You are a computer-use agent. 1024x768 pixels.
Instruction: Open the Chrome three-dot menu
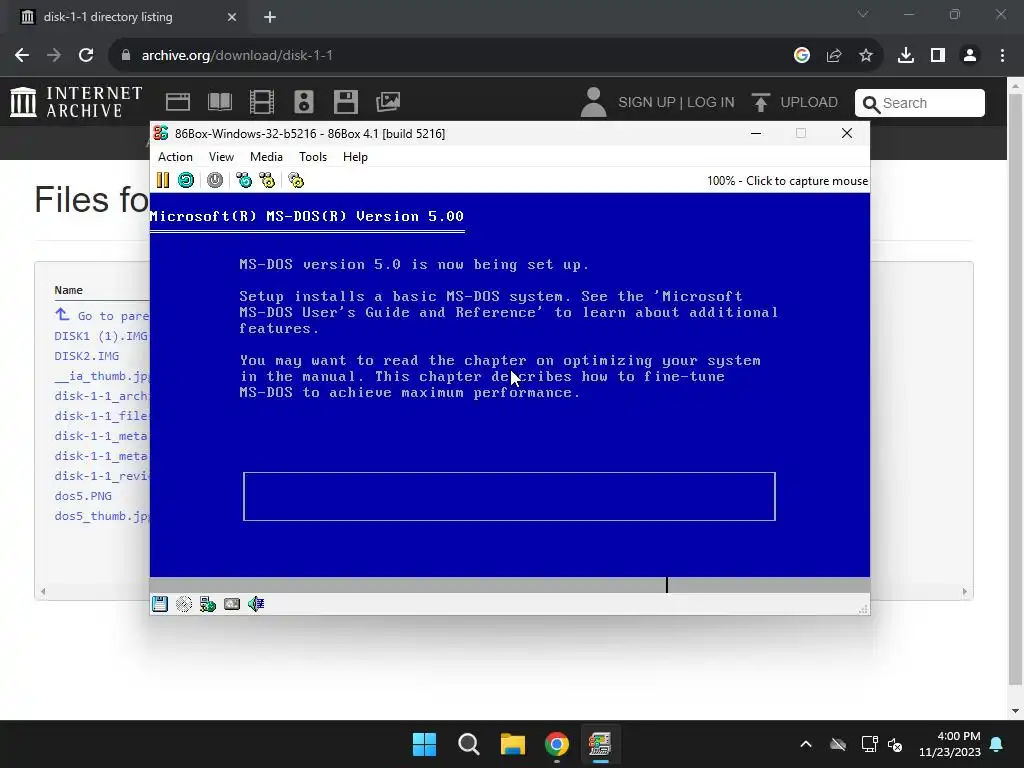1002,56
